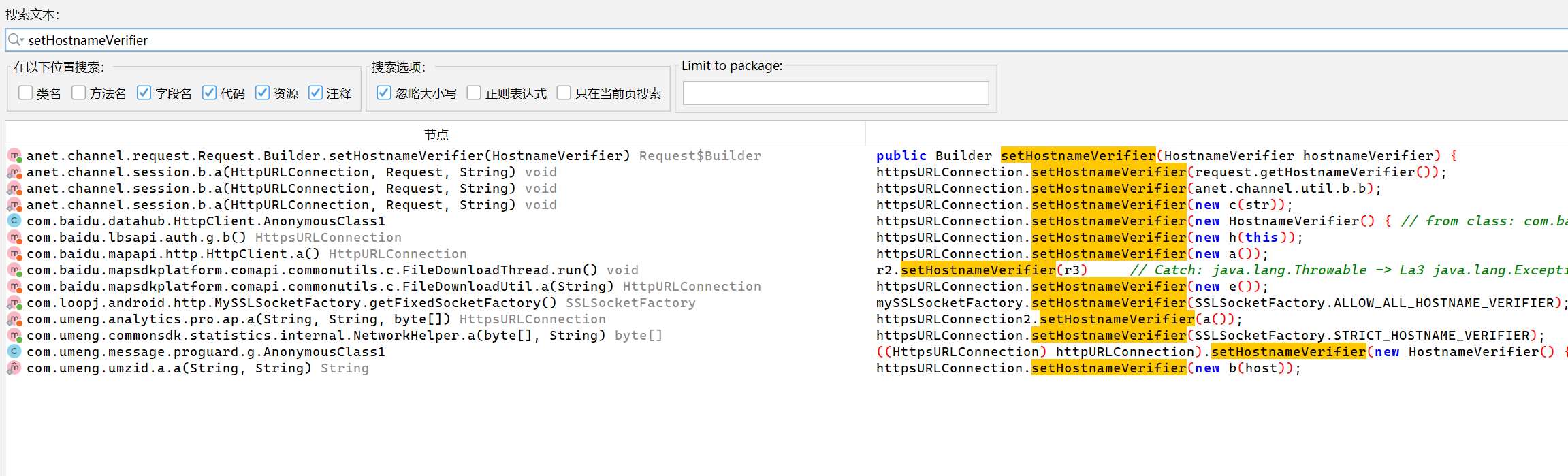Click the search magnifier icon in text field
1568x476 pixels.
pyautogui.click(x=15, y=40)
